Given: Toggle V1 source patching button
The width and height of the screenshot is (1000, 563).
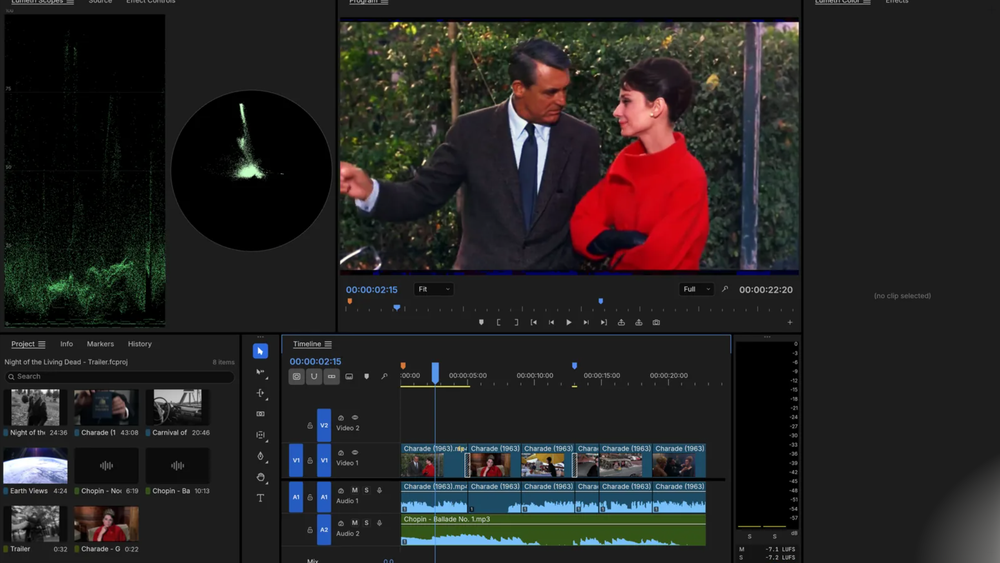Looking at the screenshot, I should (x=296, y=460).
